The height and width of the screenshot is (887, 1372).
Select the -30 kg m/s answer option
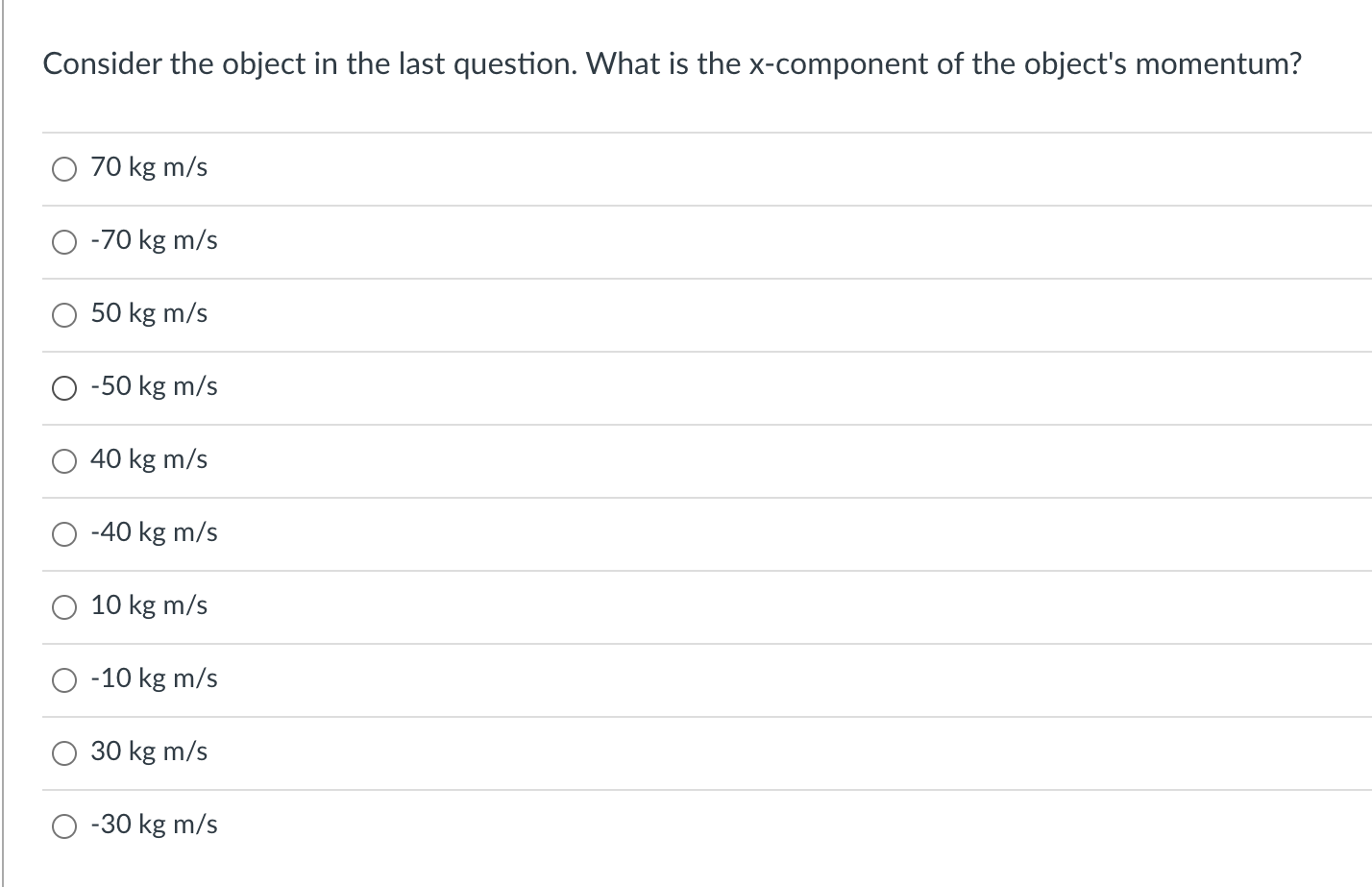[x=154, y=825]
